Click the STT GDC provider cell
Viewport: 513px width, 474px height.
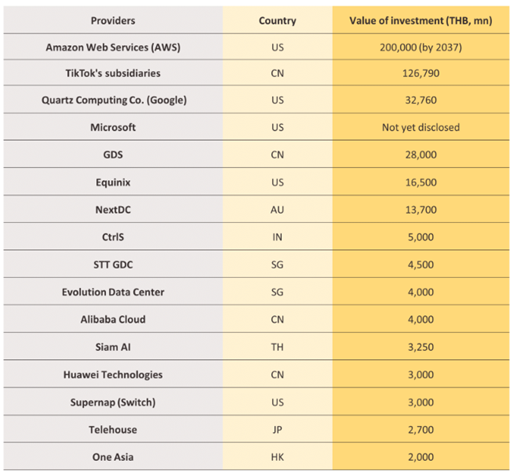(113, 264)
